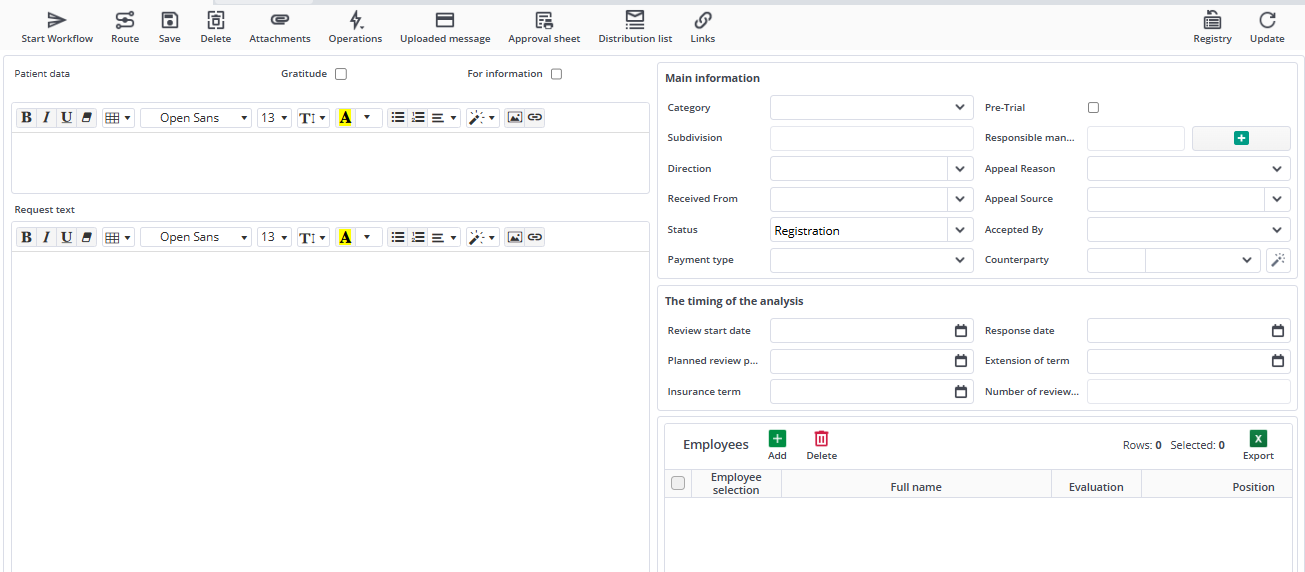Insert picture in Patient data editor
This screenshot has height=572, width=1305.
pyautogui.click(x=515, y=118)
